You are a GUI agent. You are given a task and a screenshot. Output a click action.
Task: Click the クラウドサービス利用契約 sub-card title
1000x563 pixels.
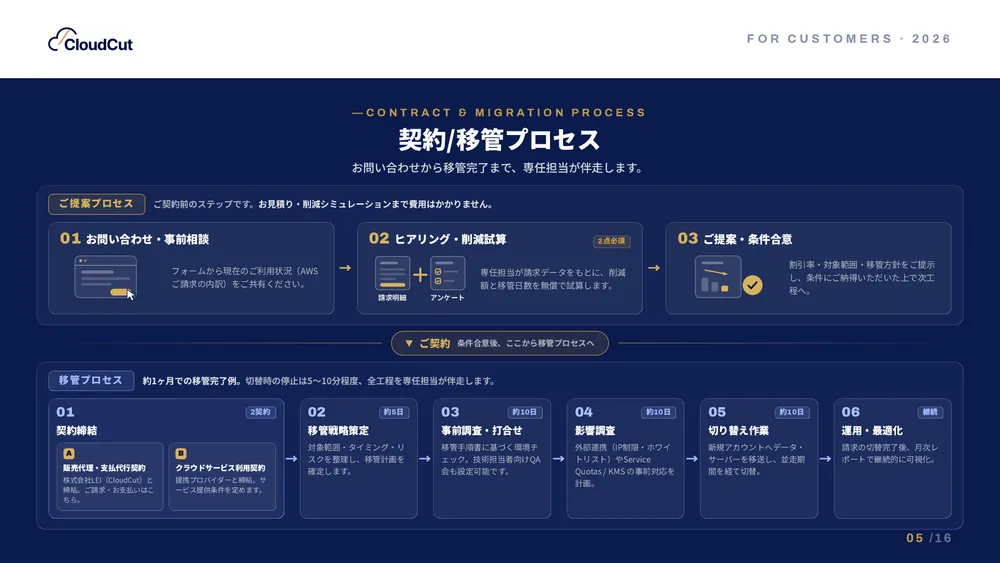point(220,468)
